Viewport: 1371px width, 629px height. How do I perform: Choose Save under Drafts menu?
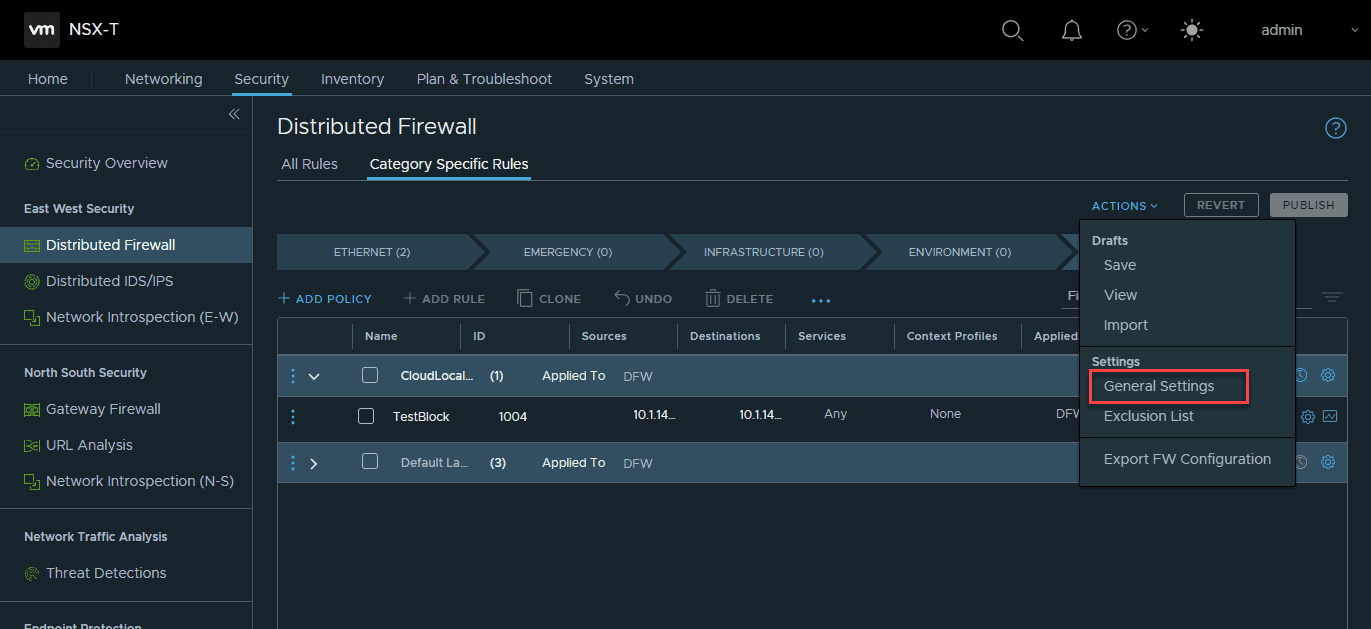click(1120, 265)
